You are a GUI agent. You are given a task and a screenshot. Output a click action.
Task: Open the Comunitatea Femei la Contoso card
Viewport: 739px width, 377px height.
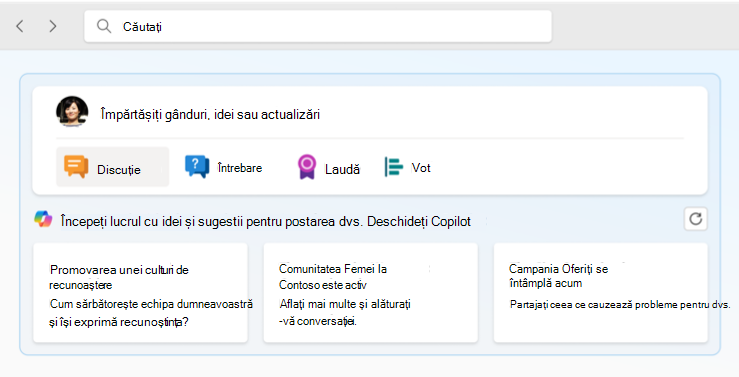(x=370, y=293)
